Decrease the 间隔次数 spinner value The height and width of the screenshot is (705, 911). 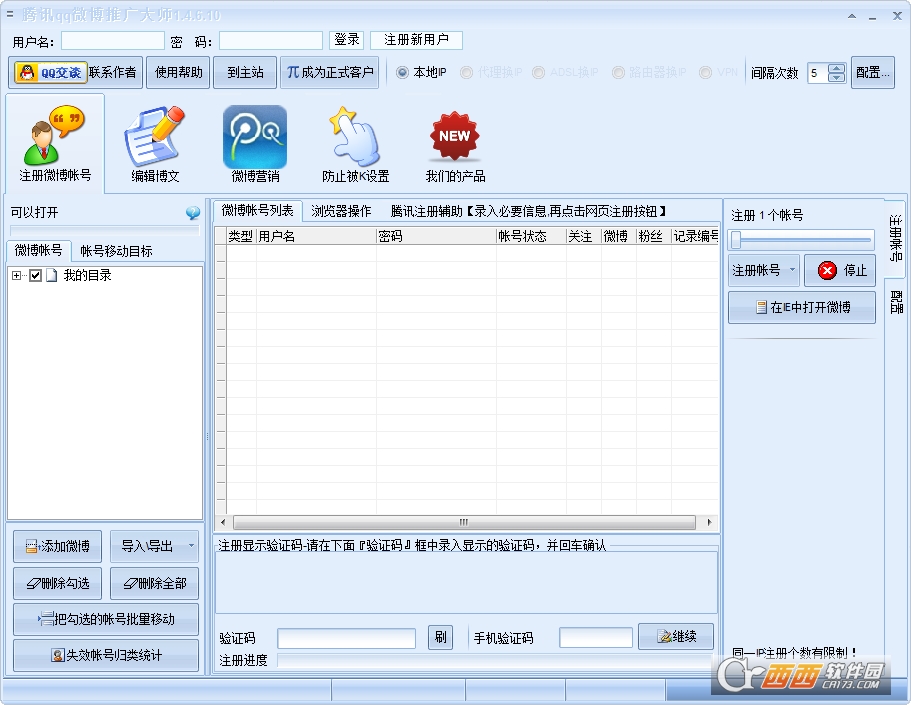(837, 77)
